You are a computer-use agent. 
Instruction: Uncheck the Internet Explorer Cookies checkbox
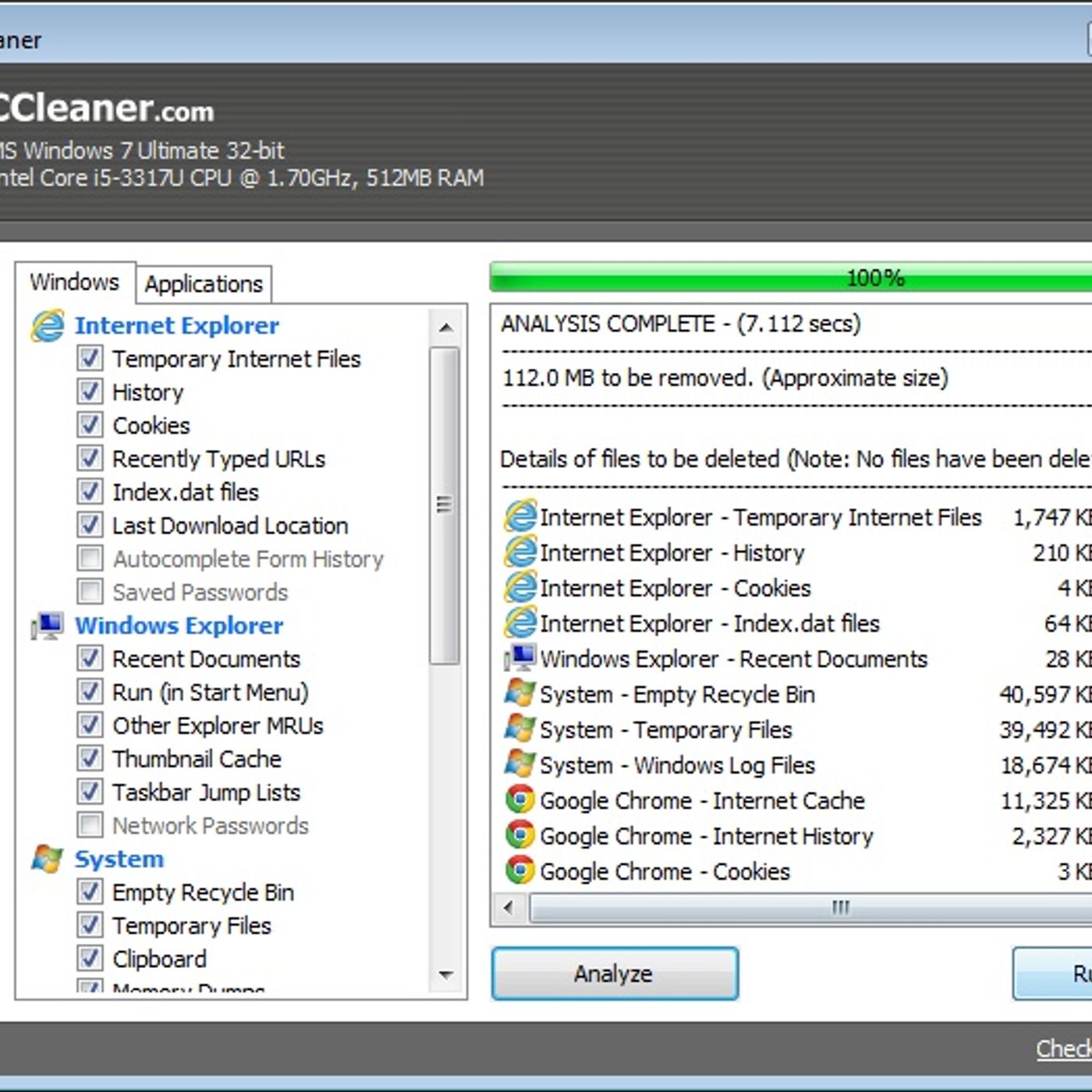click(90, 425)
